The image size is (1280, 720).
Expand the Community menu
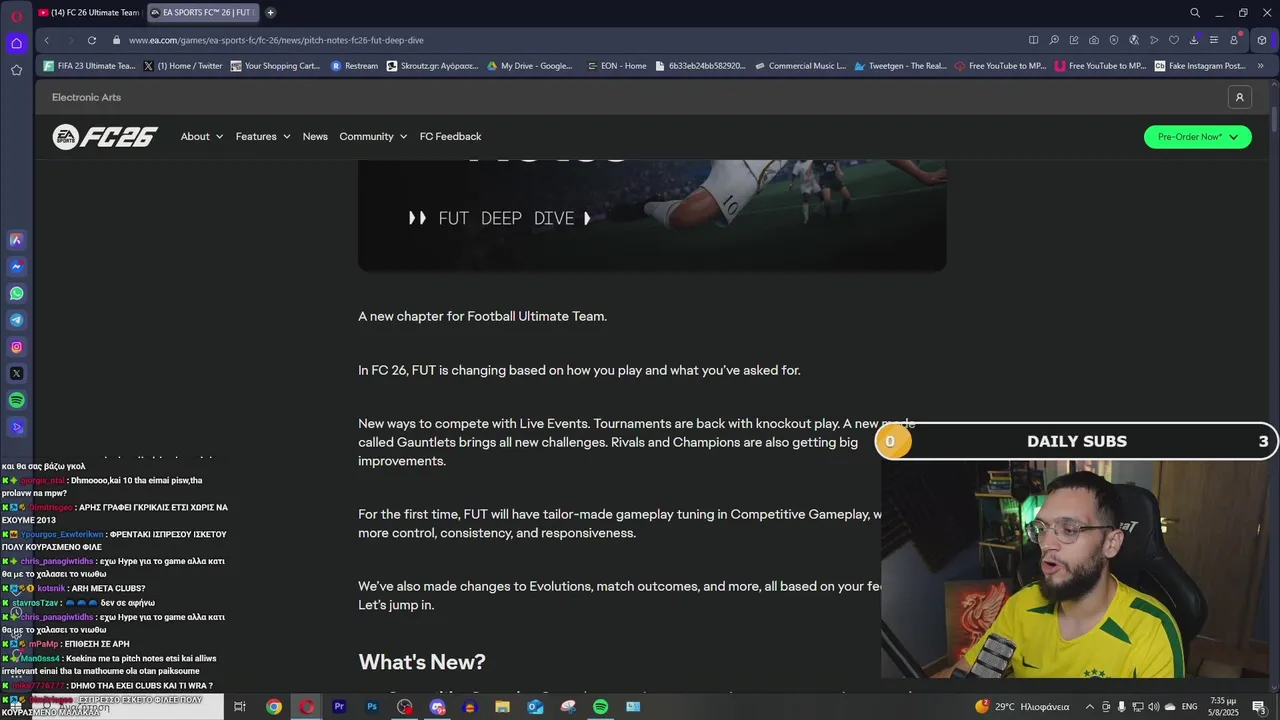pos(373,137)
